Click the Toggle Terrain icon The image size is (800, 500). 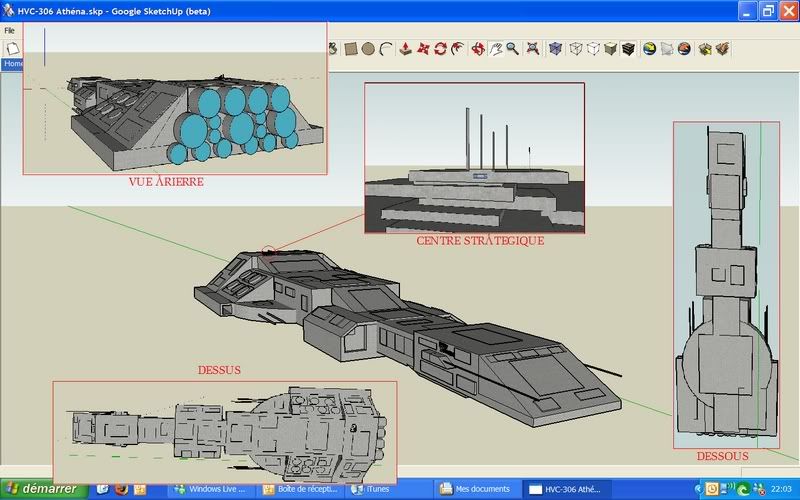[666, 49]
